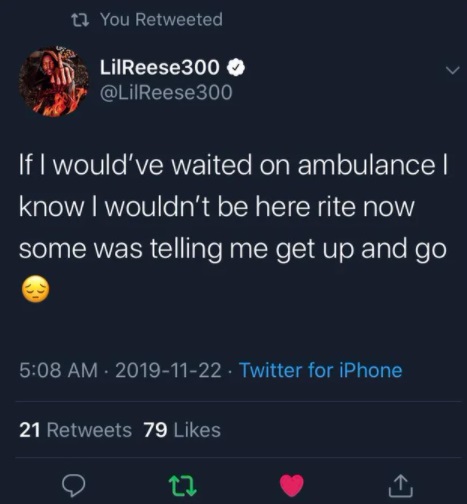Unlike the tweet via red heart

pyautogui.click(x=292, y=486)
